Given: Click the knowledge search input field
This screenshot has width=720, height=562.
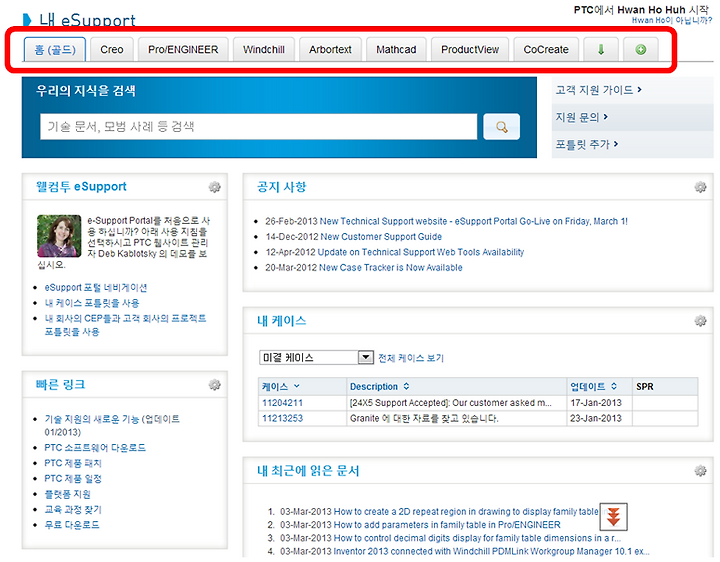Looking at the screenshot, I should tap(259, 126).
